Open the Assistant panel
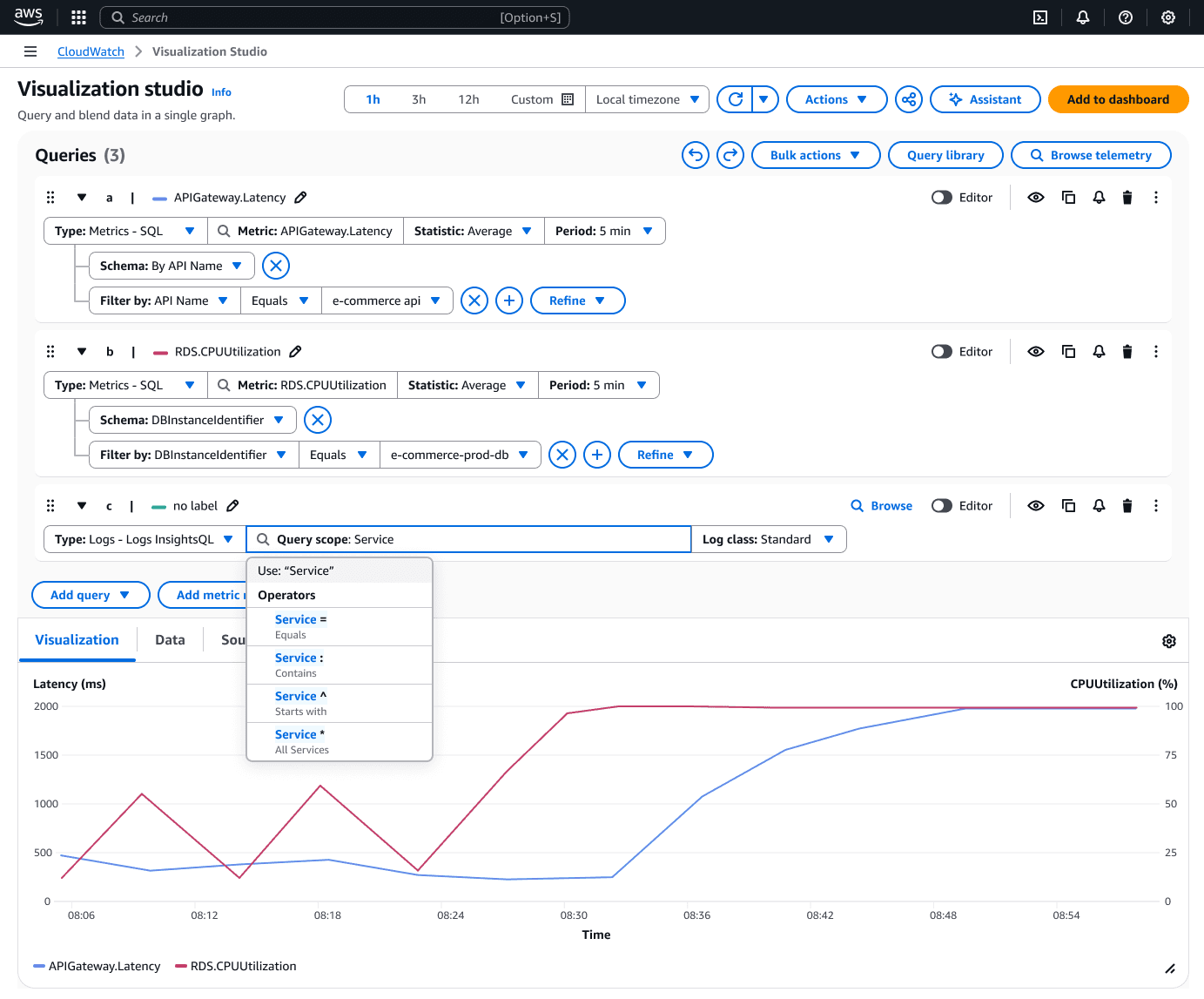This screenshot has height=999, width=1204. [x=985, y=99]
